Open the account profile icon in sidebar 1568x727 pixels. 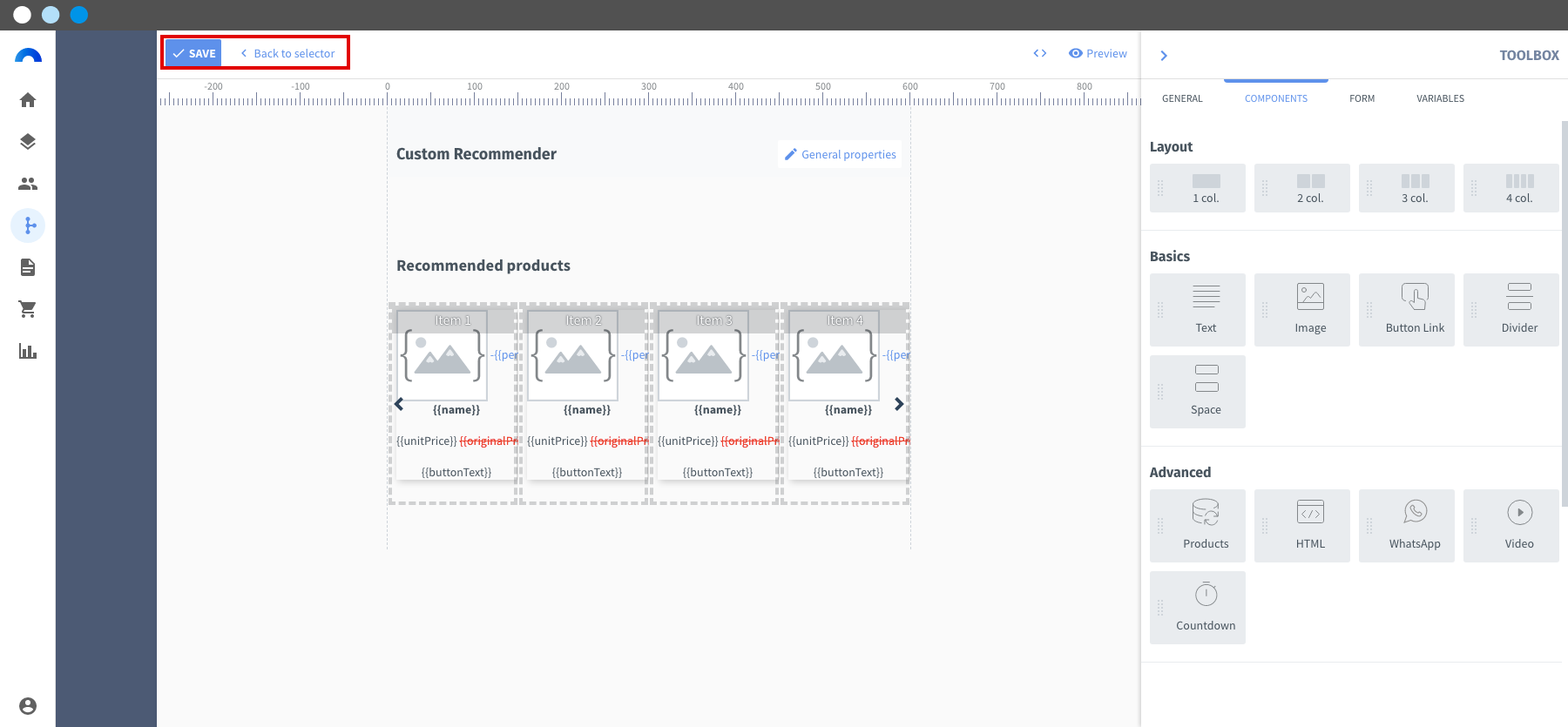[28, 706]
